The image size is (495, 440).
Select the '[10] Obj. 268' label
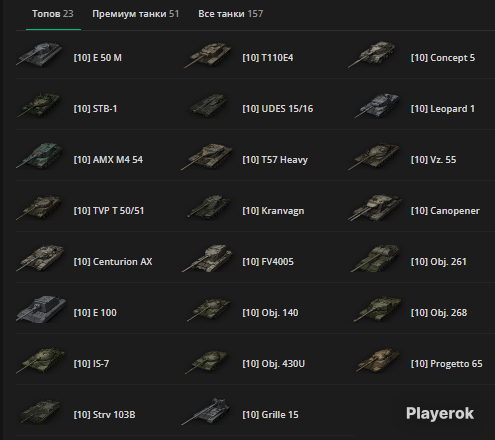pos(439,313)
